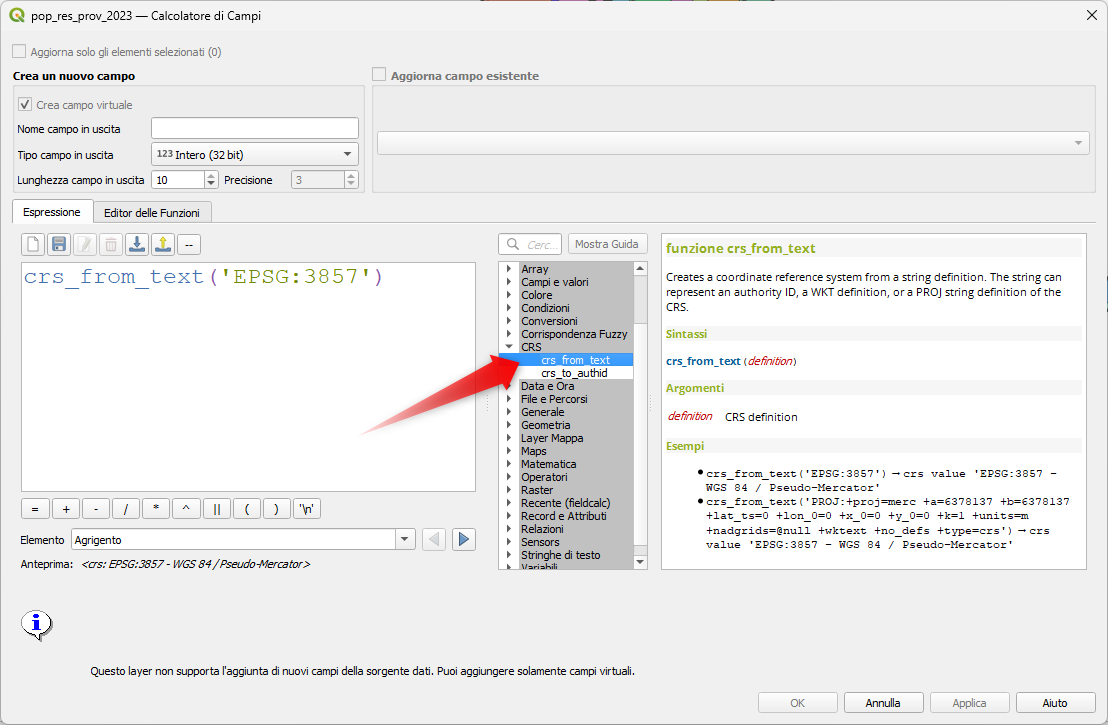The image size is (1108, 725).
Task: Open help with the Aiuto button
Action: click(1055, 703)
